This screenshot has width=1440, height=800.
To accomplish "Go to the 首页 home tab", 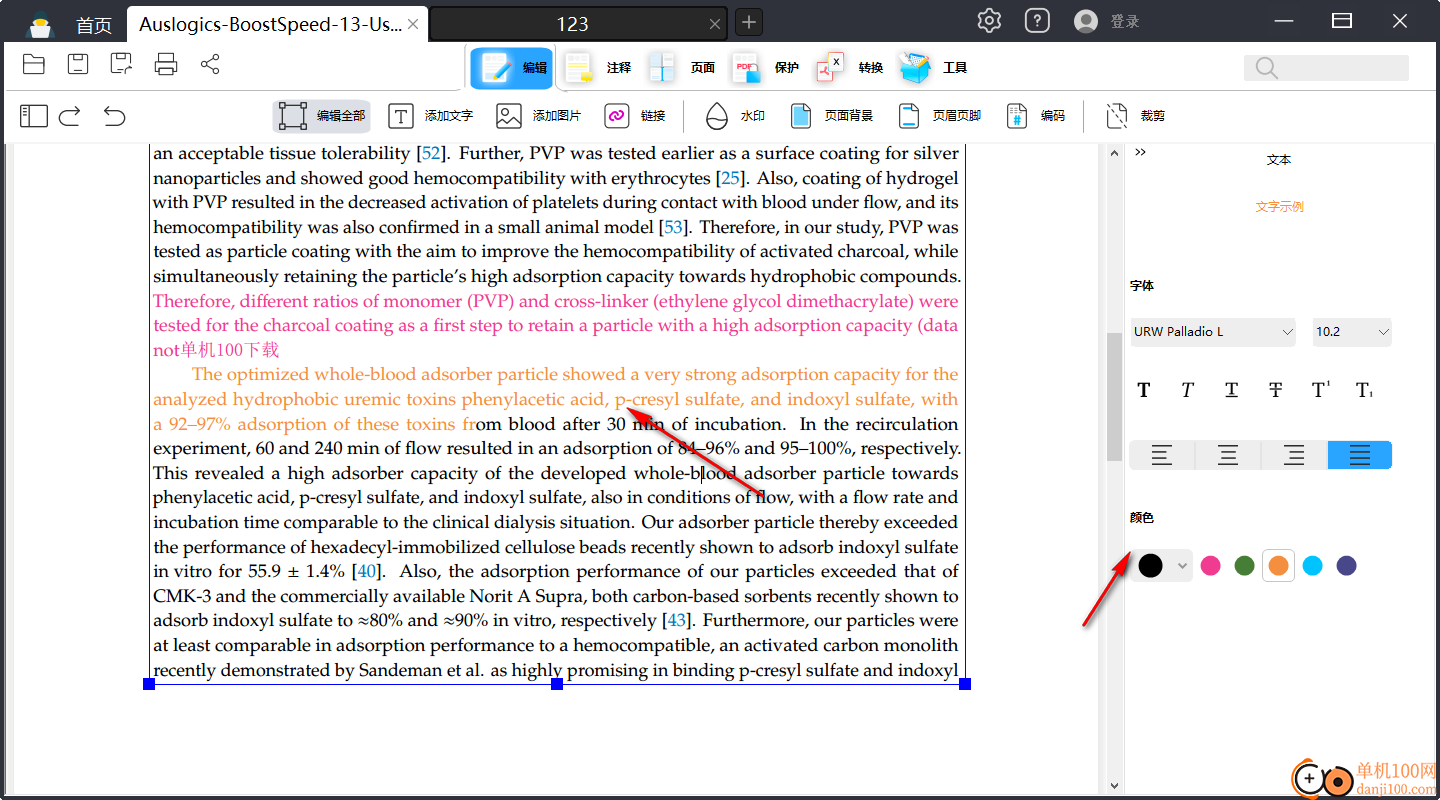I will 94,24.
